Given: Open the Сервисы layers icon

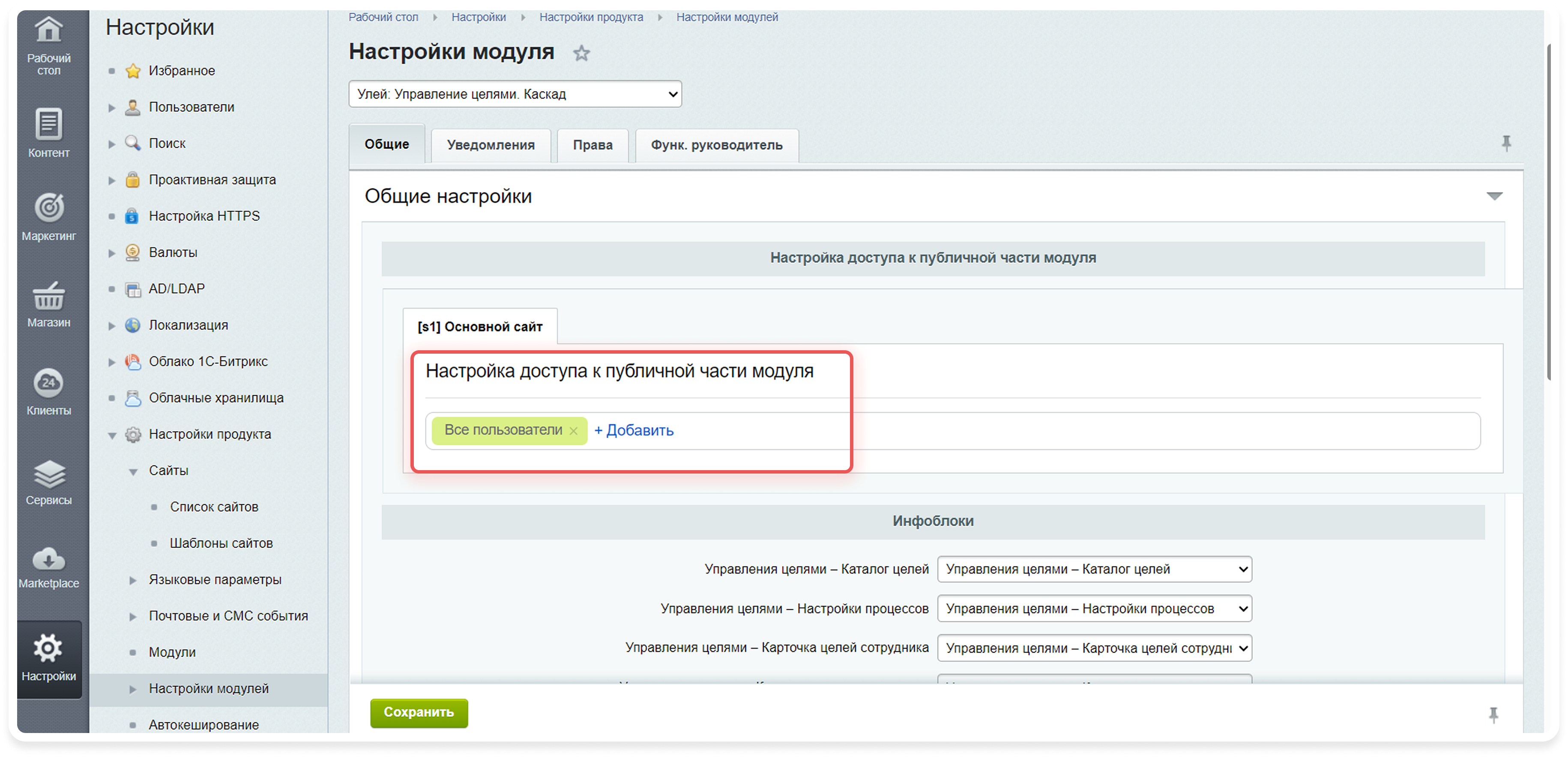Looking at the screenshot, I should [x=48, y=475].
